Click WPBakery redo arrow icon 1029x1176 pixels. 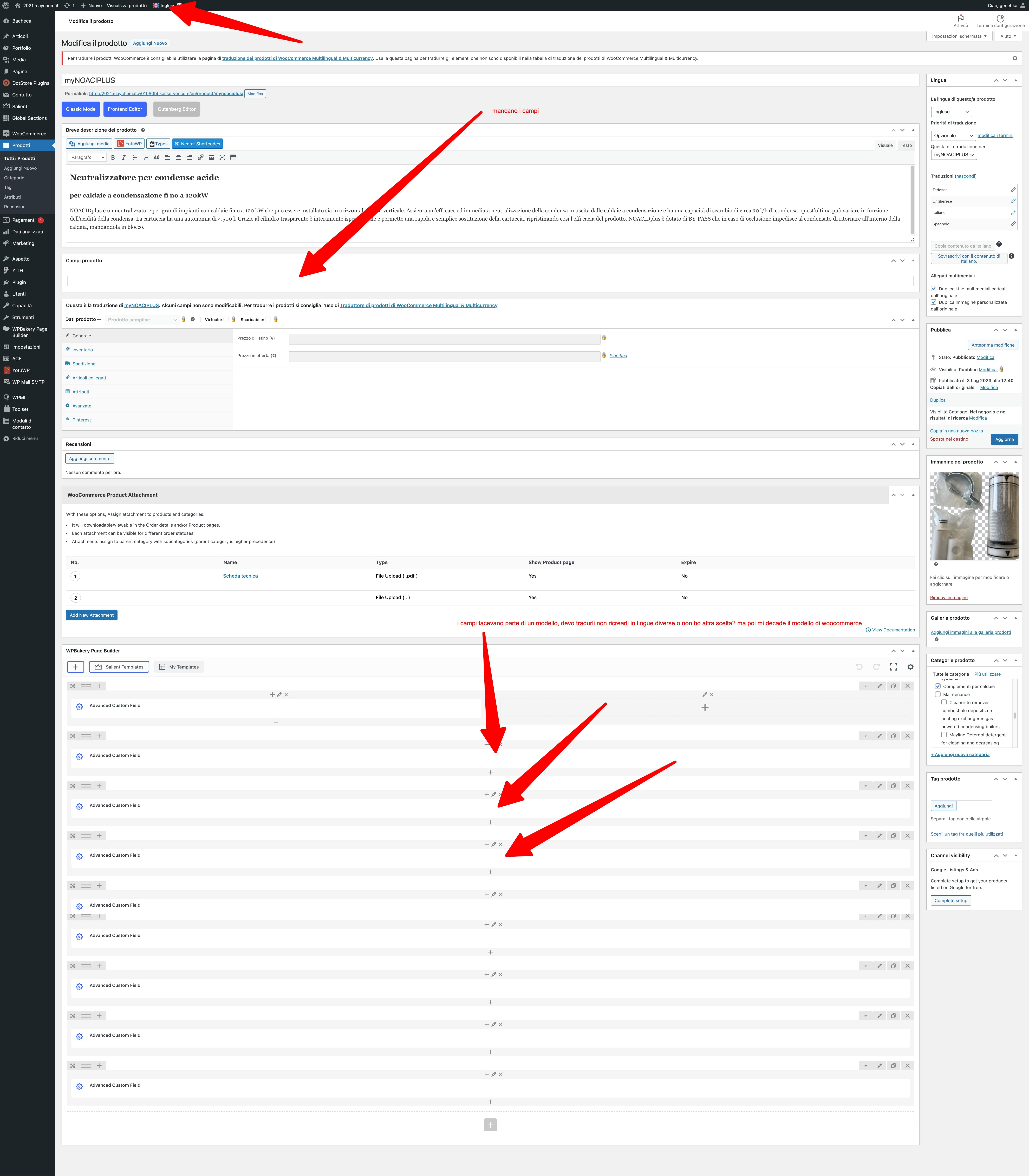tap(876, 667)
